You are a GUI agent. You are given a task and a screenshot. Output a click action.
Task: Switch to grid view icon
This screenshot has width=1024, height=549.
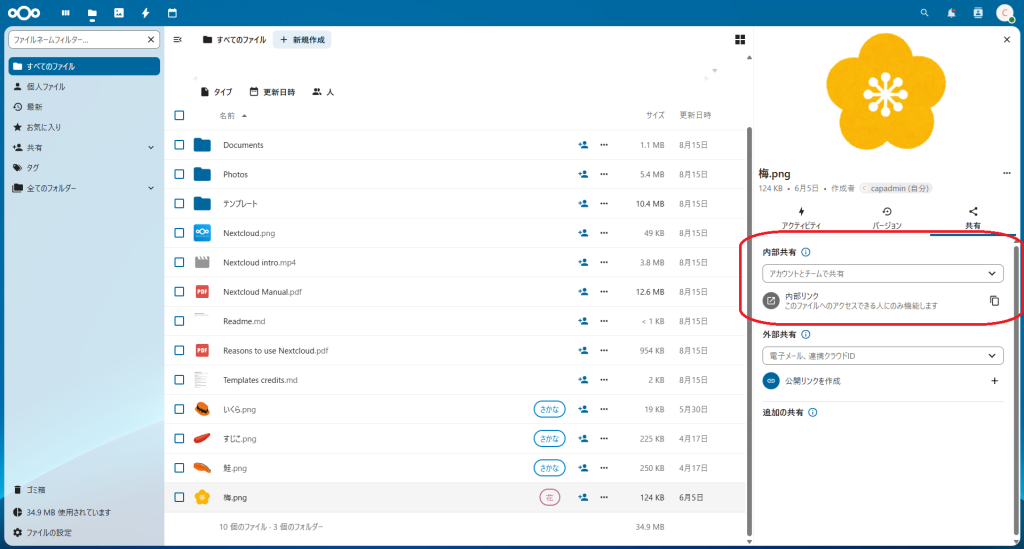click(x=740, y=39)
